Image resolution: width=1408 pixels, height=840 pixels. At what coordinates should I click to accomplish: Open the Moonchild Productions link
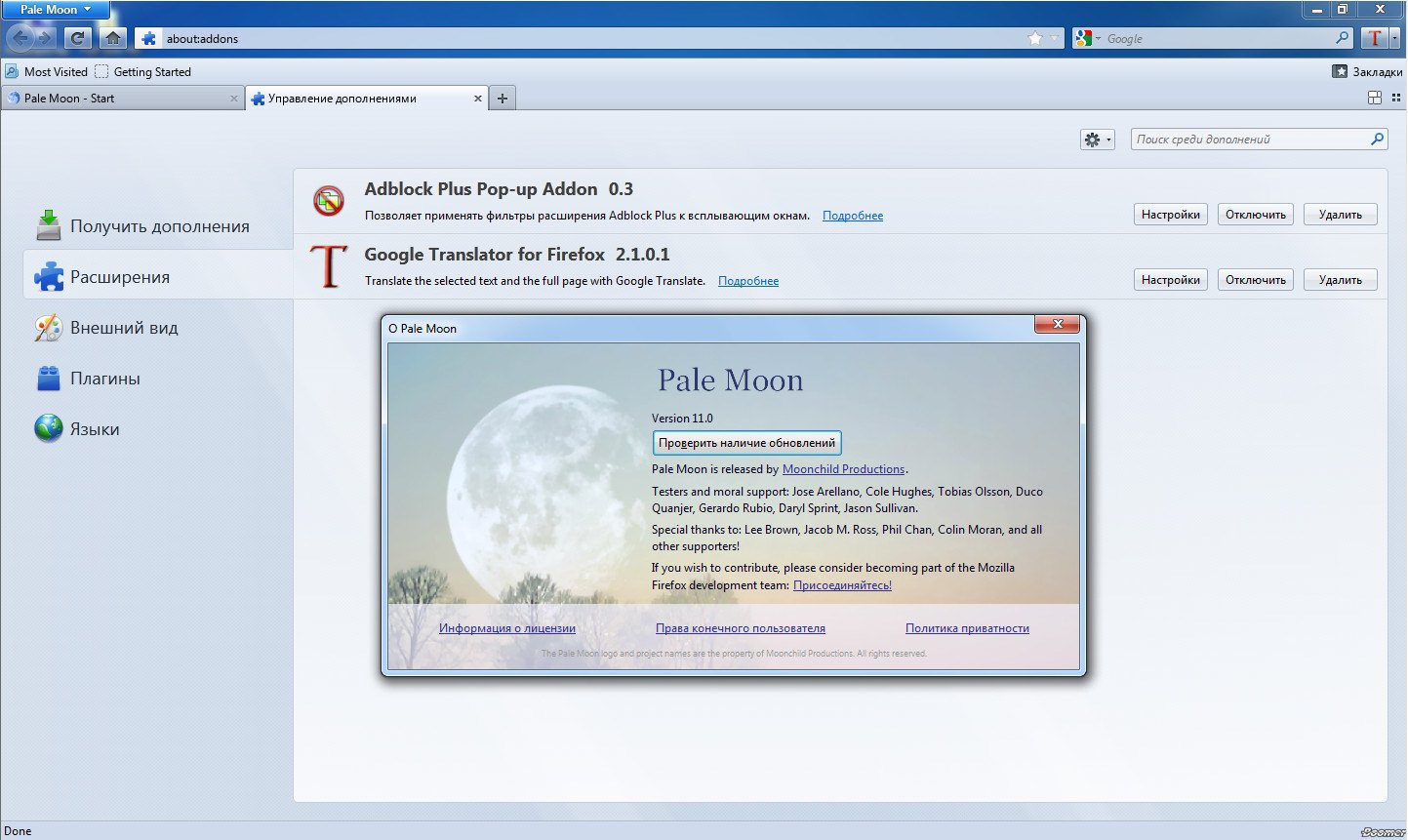tap(844, 469)
